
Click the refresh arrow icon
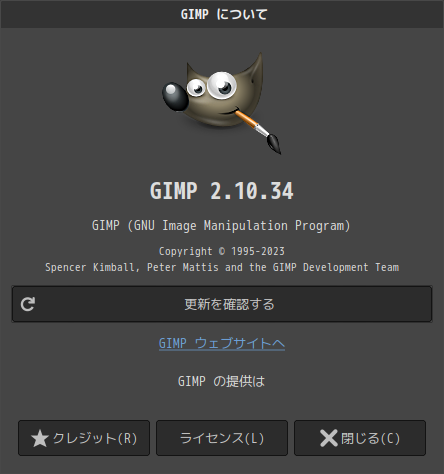pyautogui.click(x=28, y=304)
